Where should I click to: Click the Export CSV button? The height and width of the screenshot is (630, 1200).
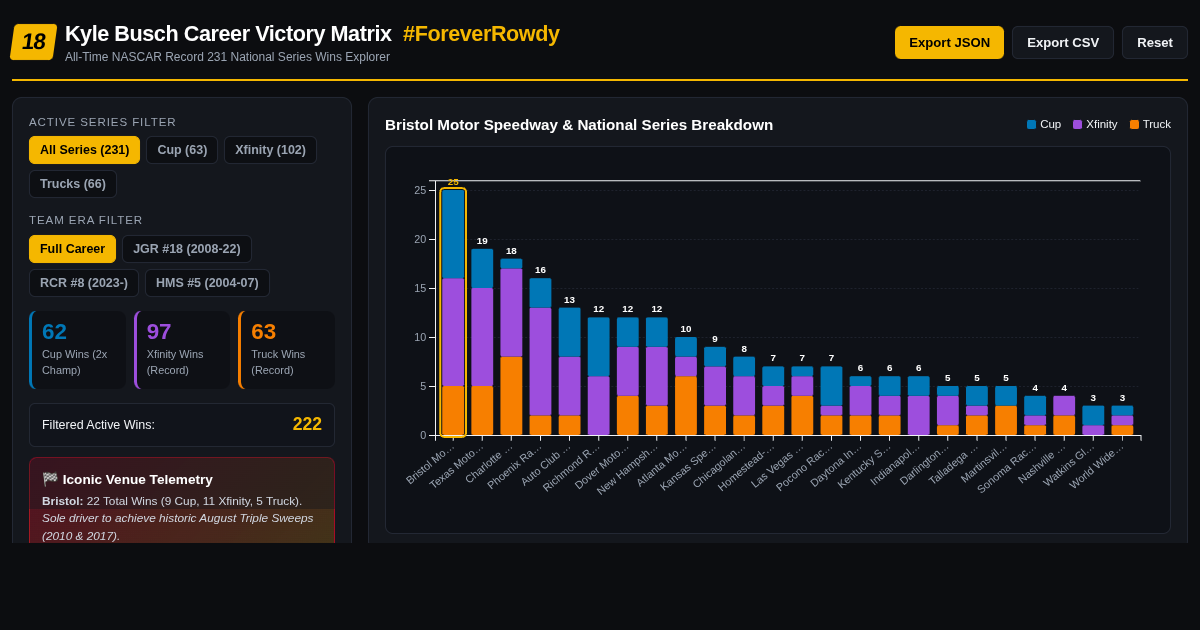(x=1063, y=42)
